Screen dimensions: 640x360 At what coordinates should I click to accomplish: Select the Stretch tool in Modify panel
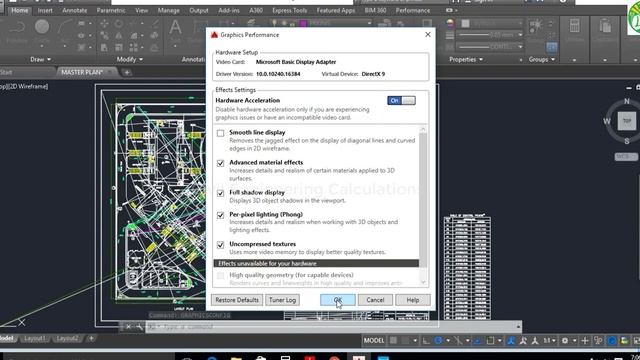[104, 48]
